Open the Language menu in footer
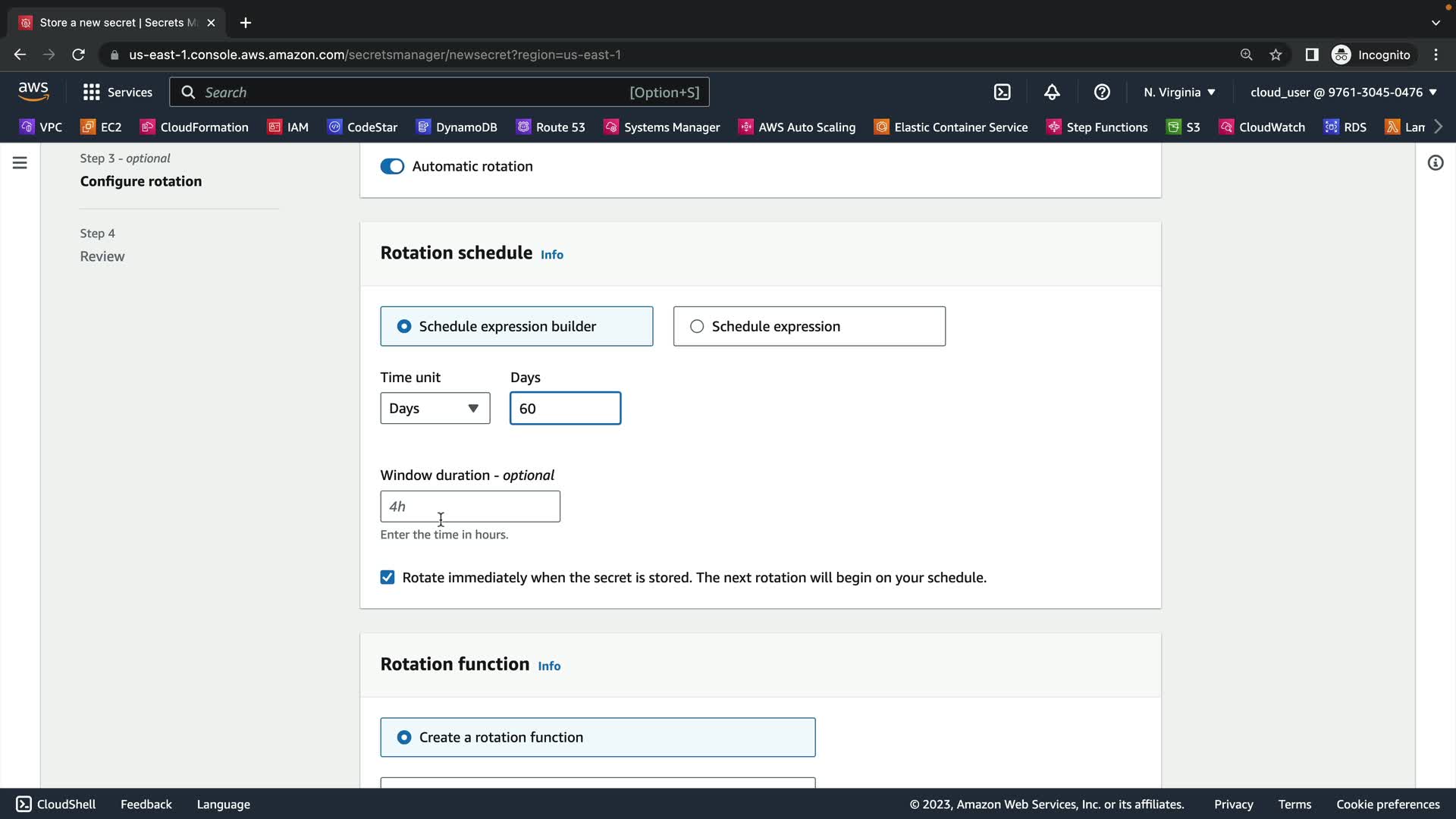 point(223,804)
